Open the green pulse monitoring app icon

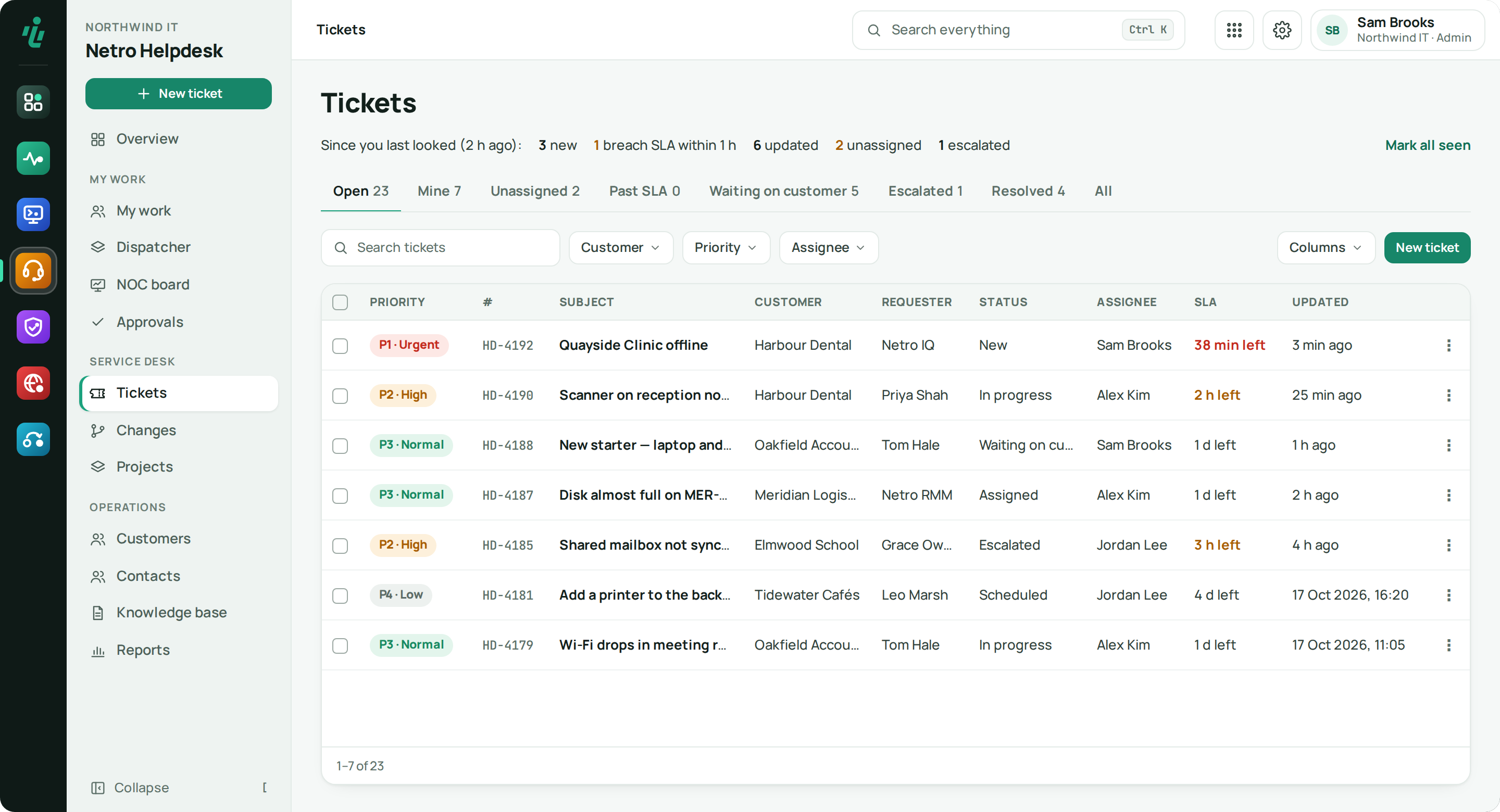point(33,158)
